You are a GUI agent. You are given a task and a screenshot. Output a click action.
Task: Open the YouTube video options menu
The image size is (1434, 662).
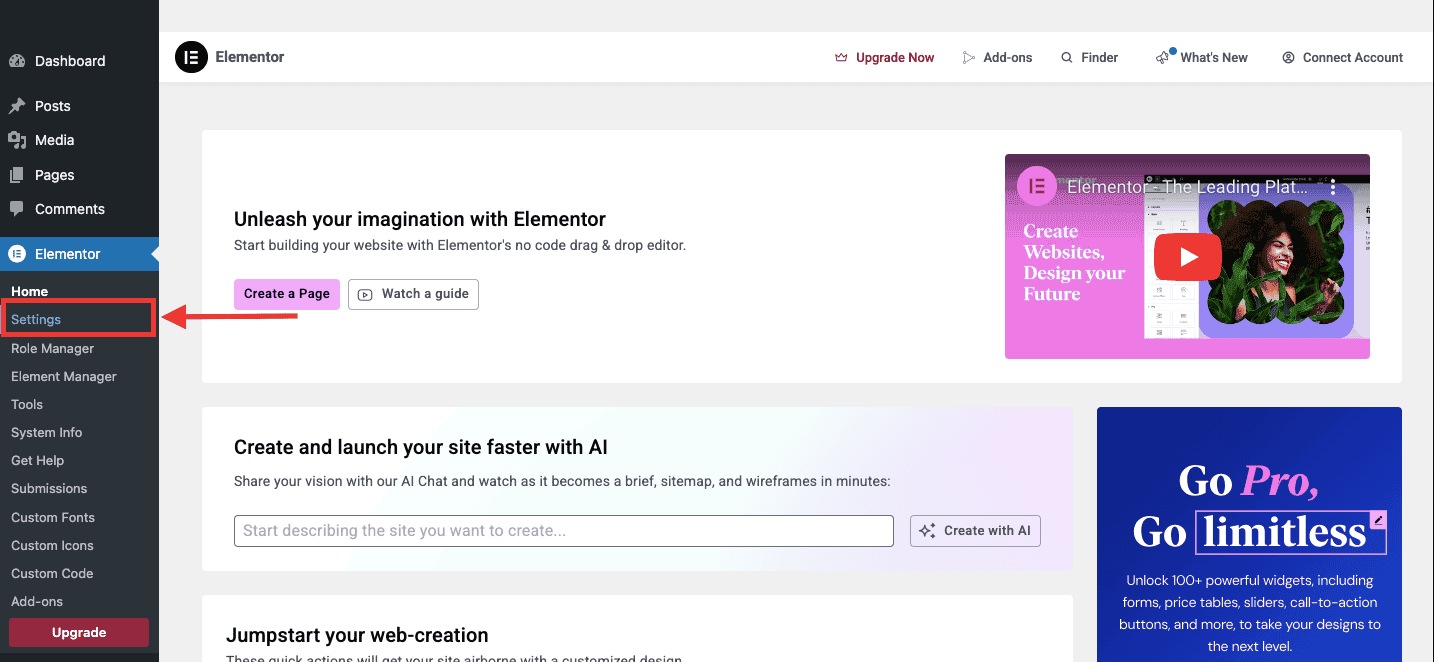click(1333, 187)
